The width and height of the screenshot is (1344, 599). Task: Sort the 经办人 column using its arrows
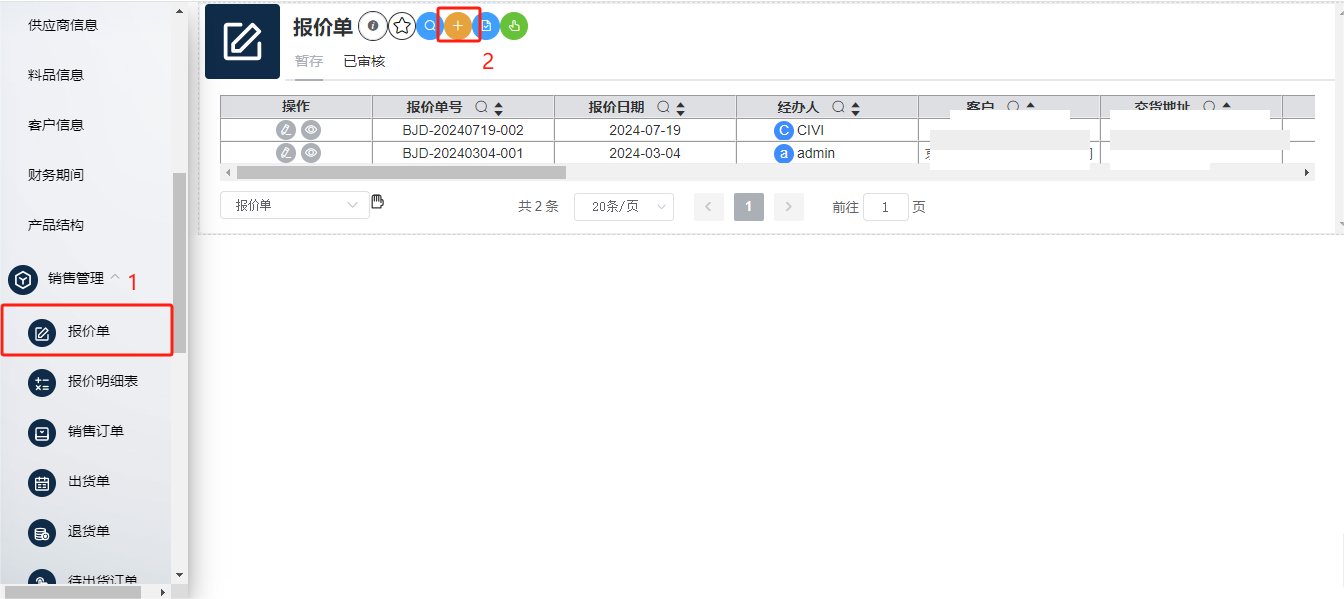[855, 108]
